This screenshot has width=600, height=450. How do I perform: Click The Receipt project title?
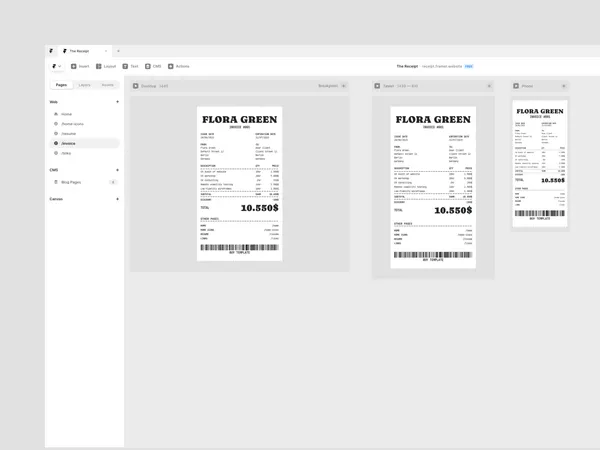pyautogui.click(x=407, y=66)
